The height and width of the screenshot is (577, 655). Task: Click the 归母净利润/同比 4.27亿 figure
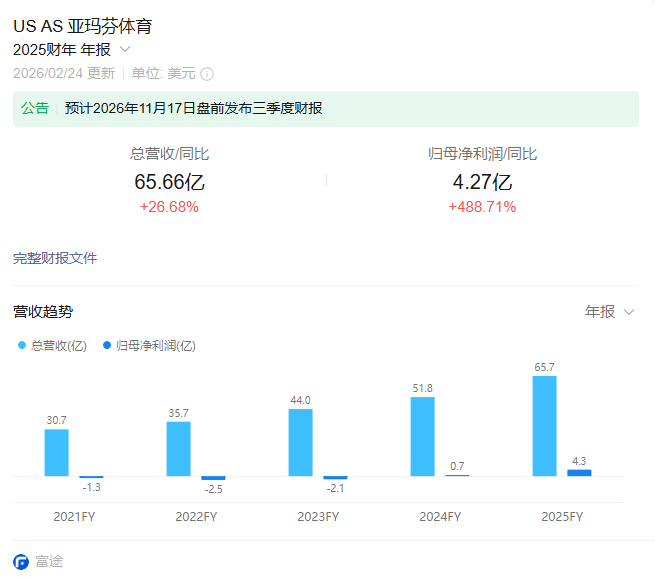(x=482, y=182)
